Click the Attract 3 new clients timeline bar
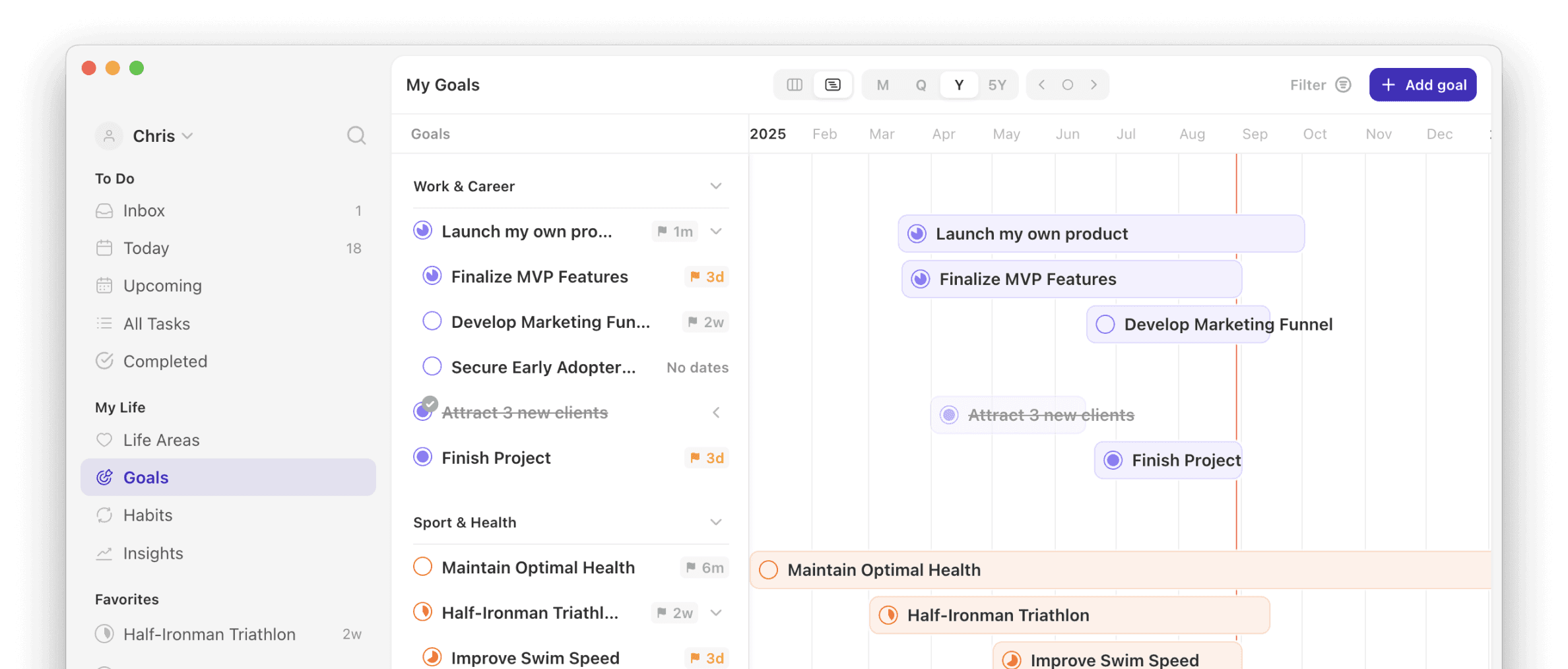Screen dimensions: 1568x669 pos(1008,415)
